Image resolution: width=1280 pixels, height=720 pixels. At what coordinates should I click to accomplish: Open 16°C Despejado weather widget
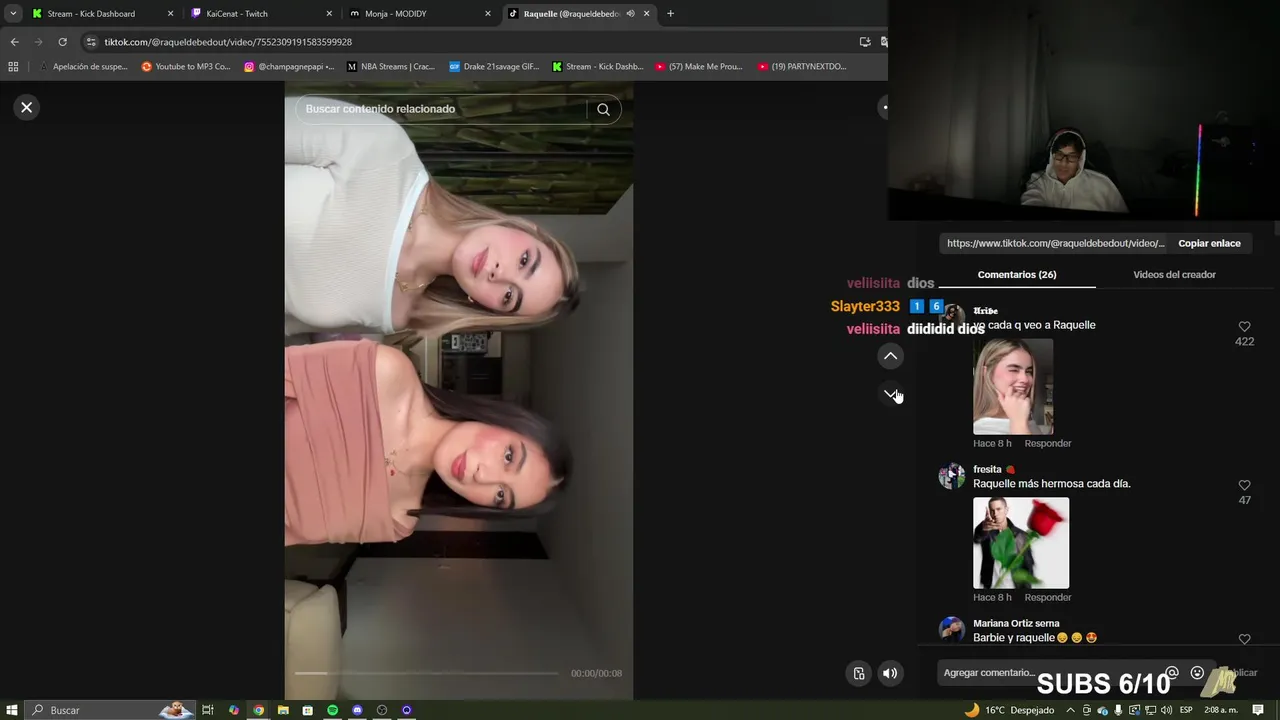click(1009, 710)
